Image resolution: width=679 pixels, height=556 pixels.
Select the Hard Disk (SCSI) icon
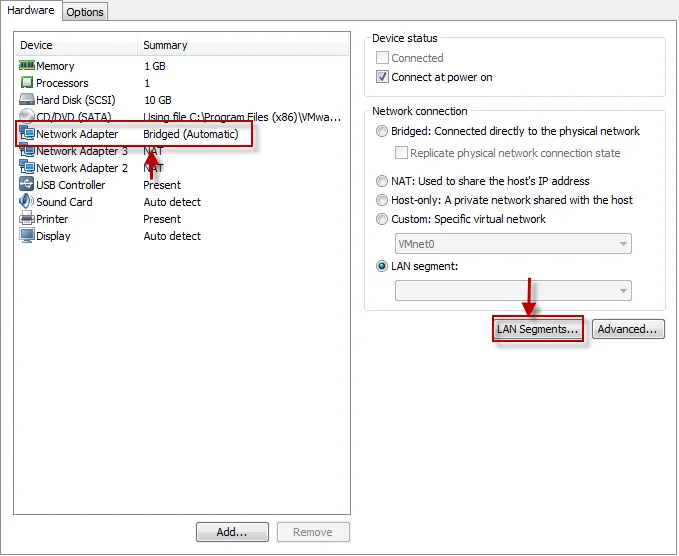point(27,100)
